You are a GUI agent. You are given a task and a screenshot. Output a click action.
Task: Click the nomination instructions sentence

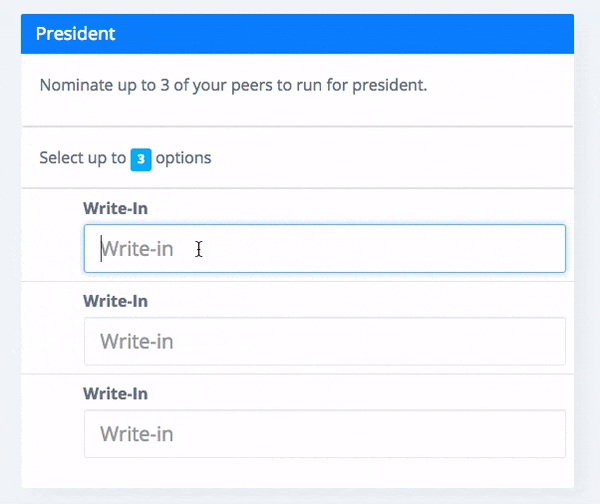coord(233,86)
